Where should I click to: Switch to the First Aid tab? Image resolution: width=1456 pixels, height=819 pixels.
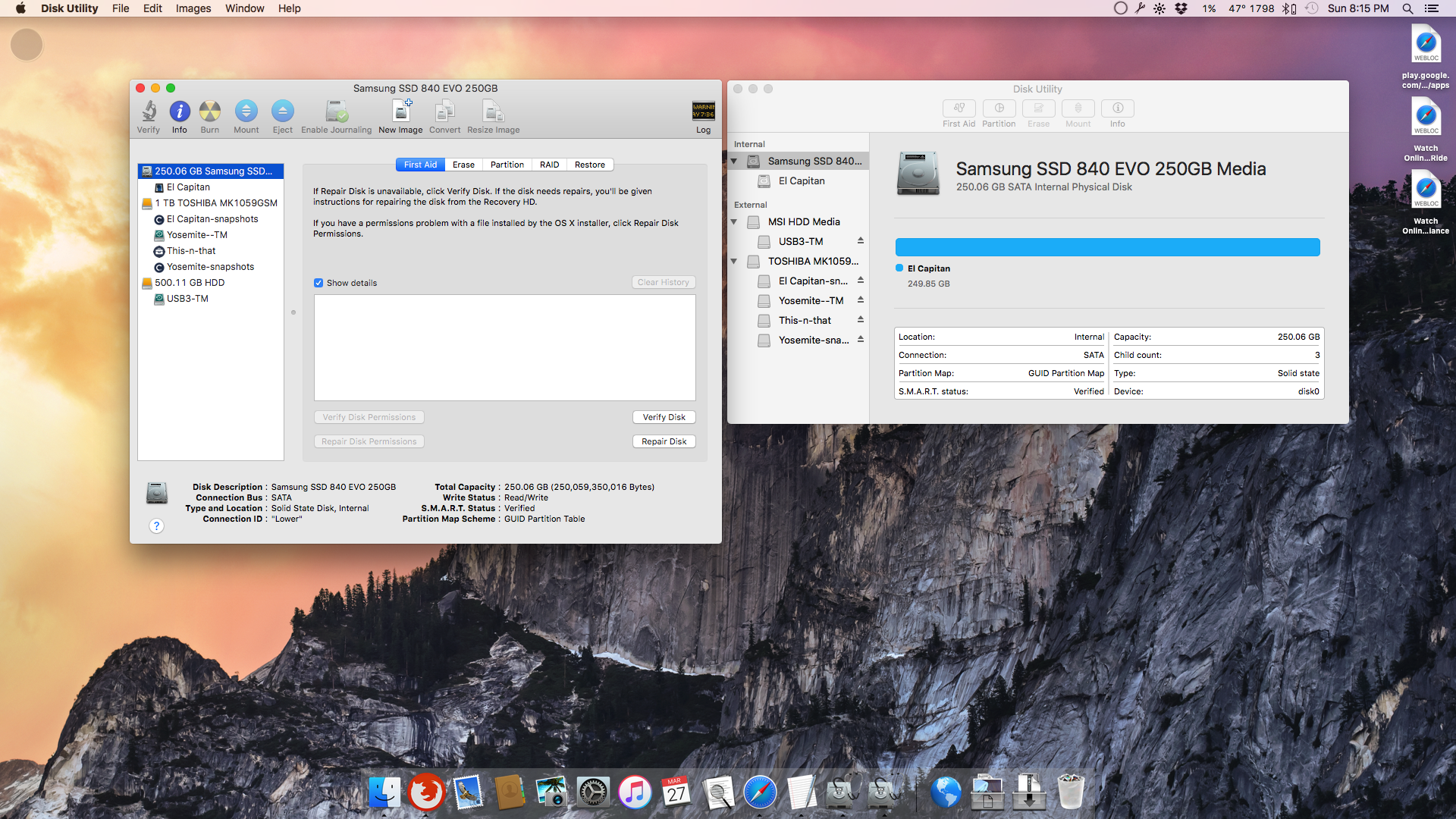coord(420,165)
